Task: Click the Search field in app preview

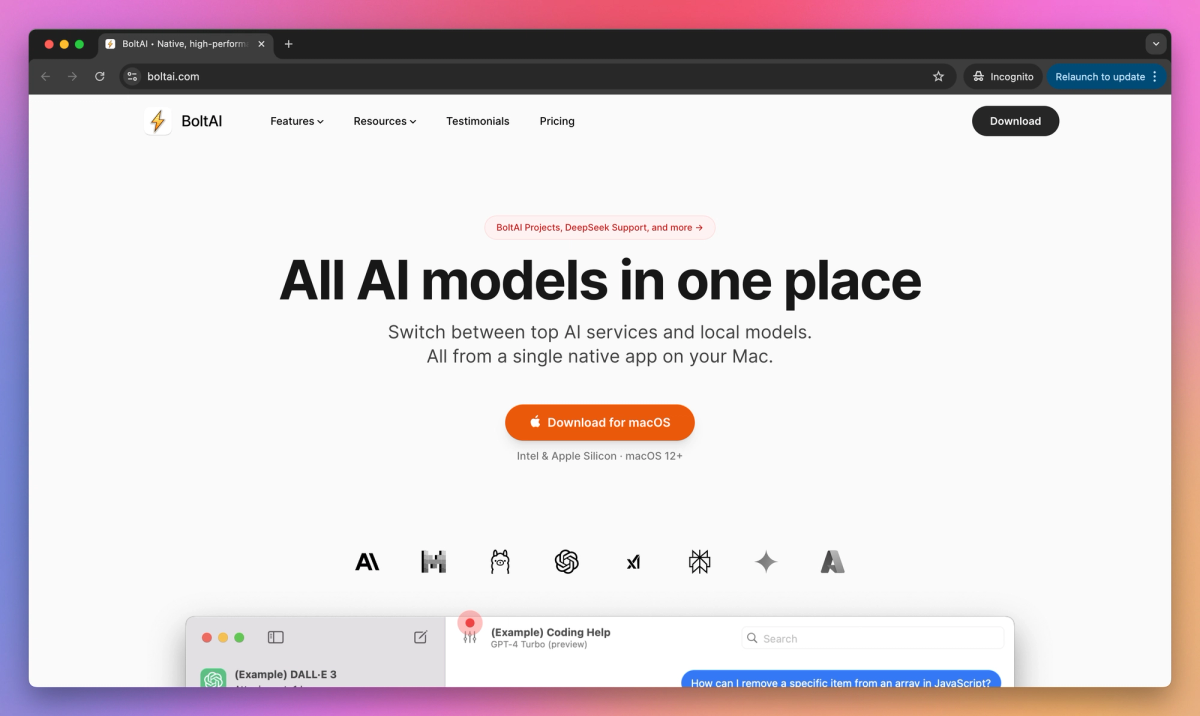Action: point(873,638)
